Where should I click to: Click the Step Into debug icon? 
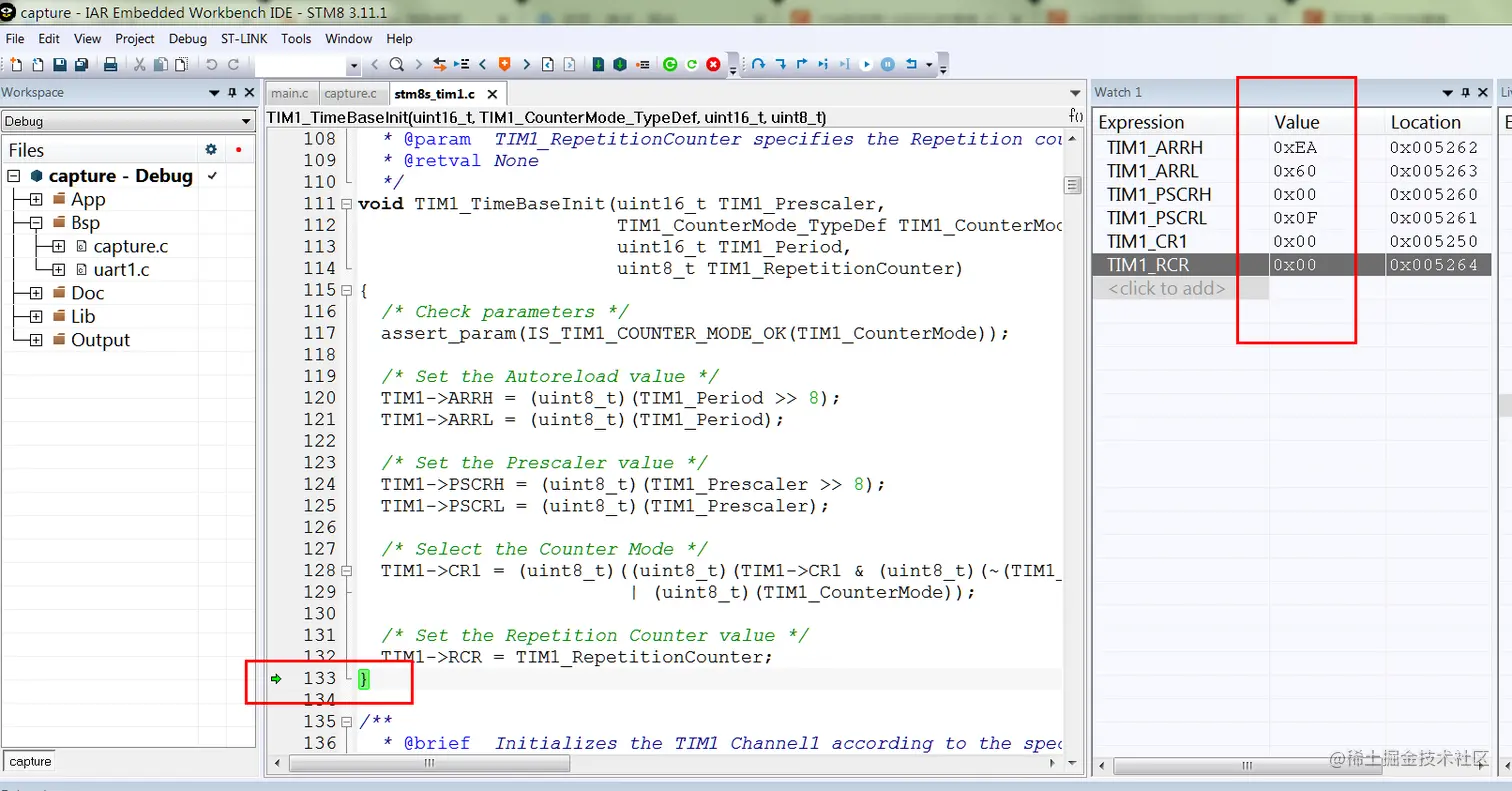tap(781, 64)
